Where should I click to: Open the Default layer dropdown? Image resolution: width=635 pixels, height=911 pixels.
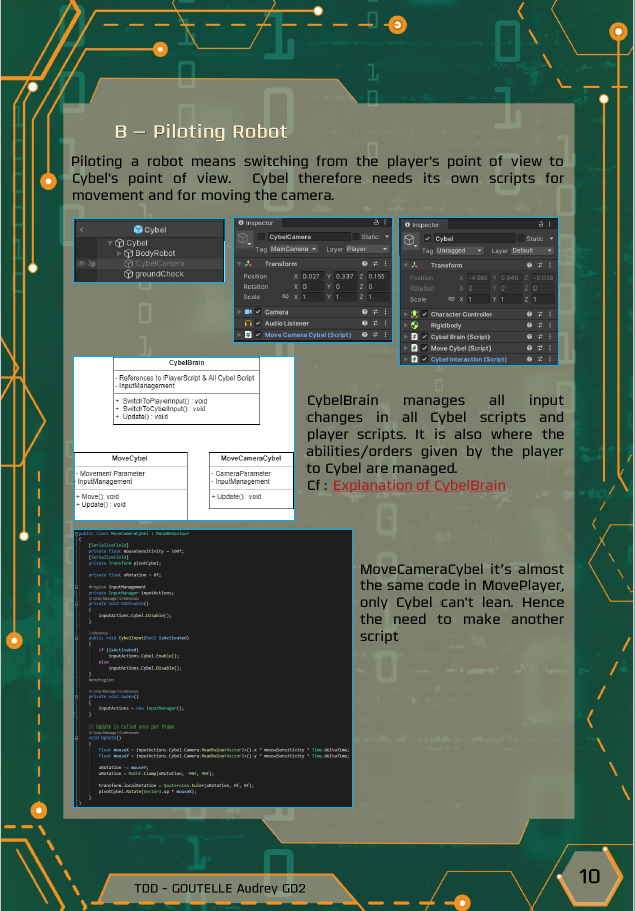click(x=532, y=250)
